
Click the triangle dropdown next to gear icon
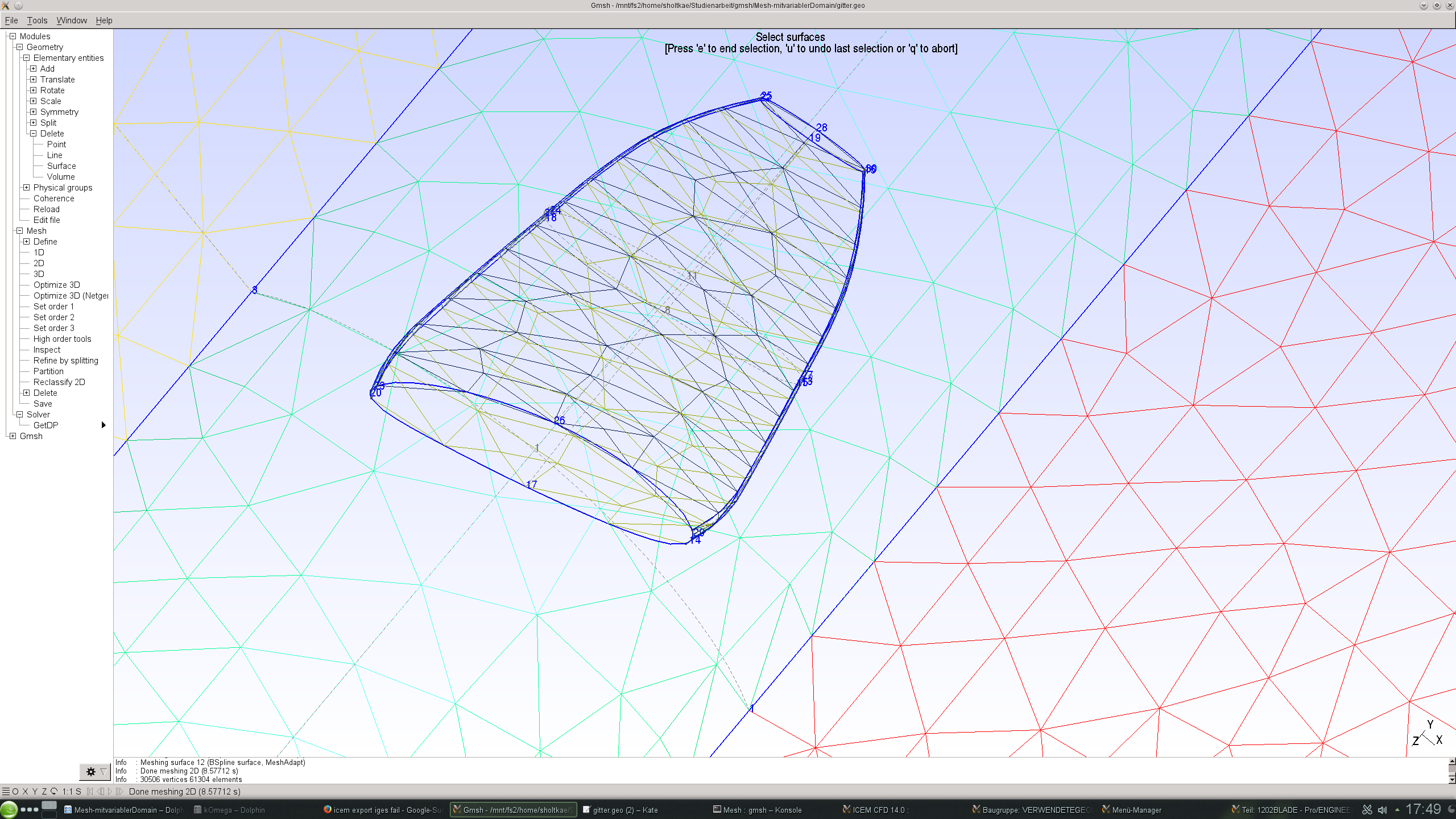[104, 771]
